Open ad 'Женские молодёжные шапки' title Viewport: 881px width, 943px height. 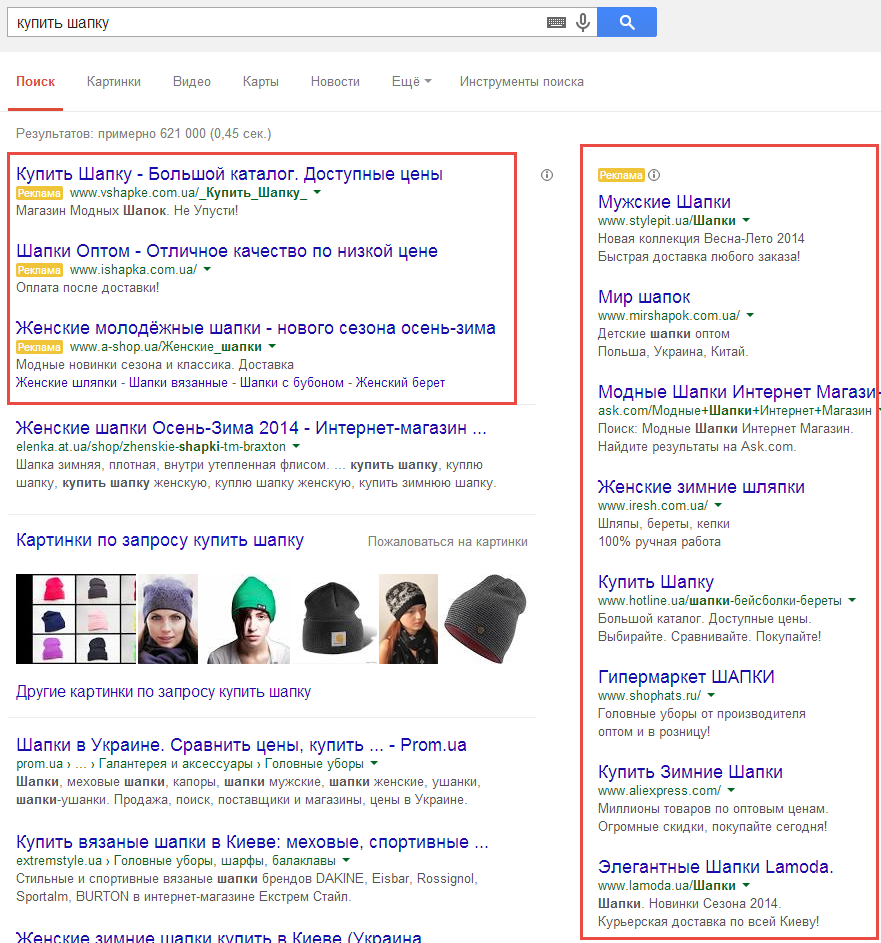coord(256,328)
